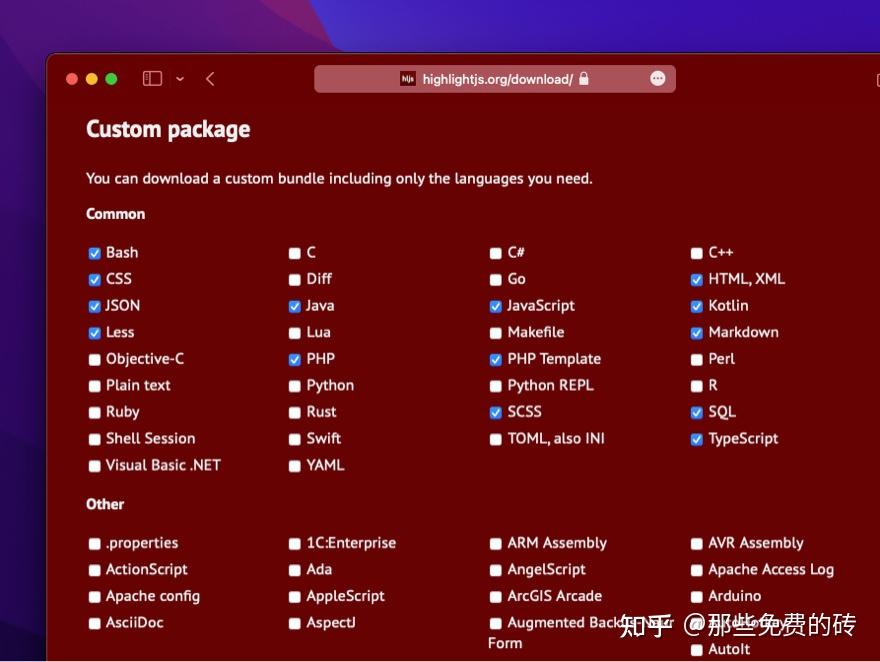880x662 pixels.
Task: Check the AppleScript checkbox
Action: [x=295, y=597]
